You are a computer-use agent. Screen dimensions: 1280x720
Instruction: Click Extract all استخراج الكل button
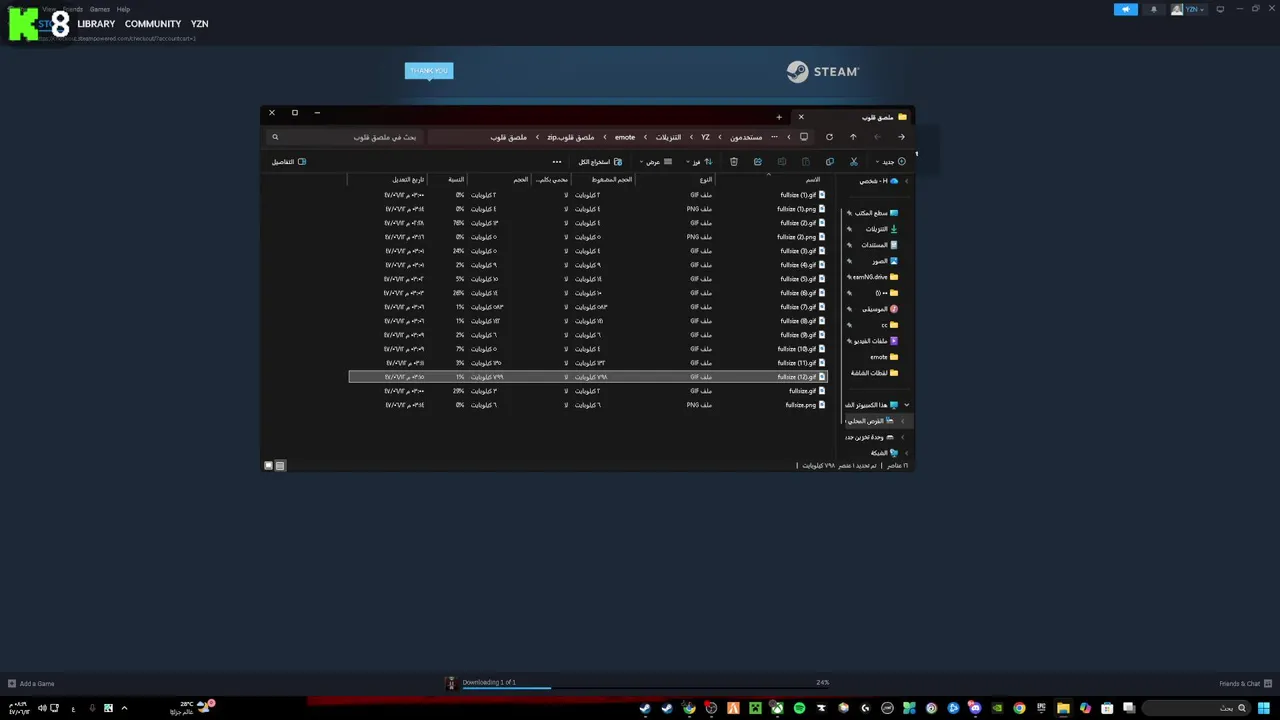600,161
